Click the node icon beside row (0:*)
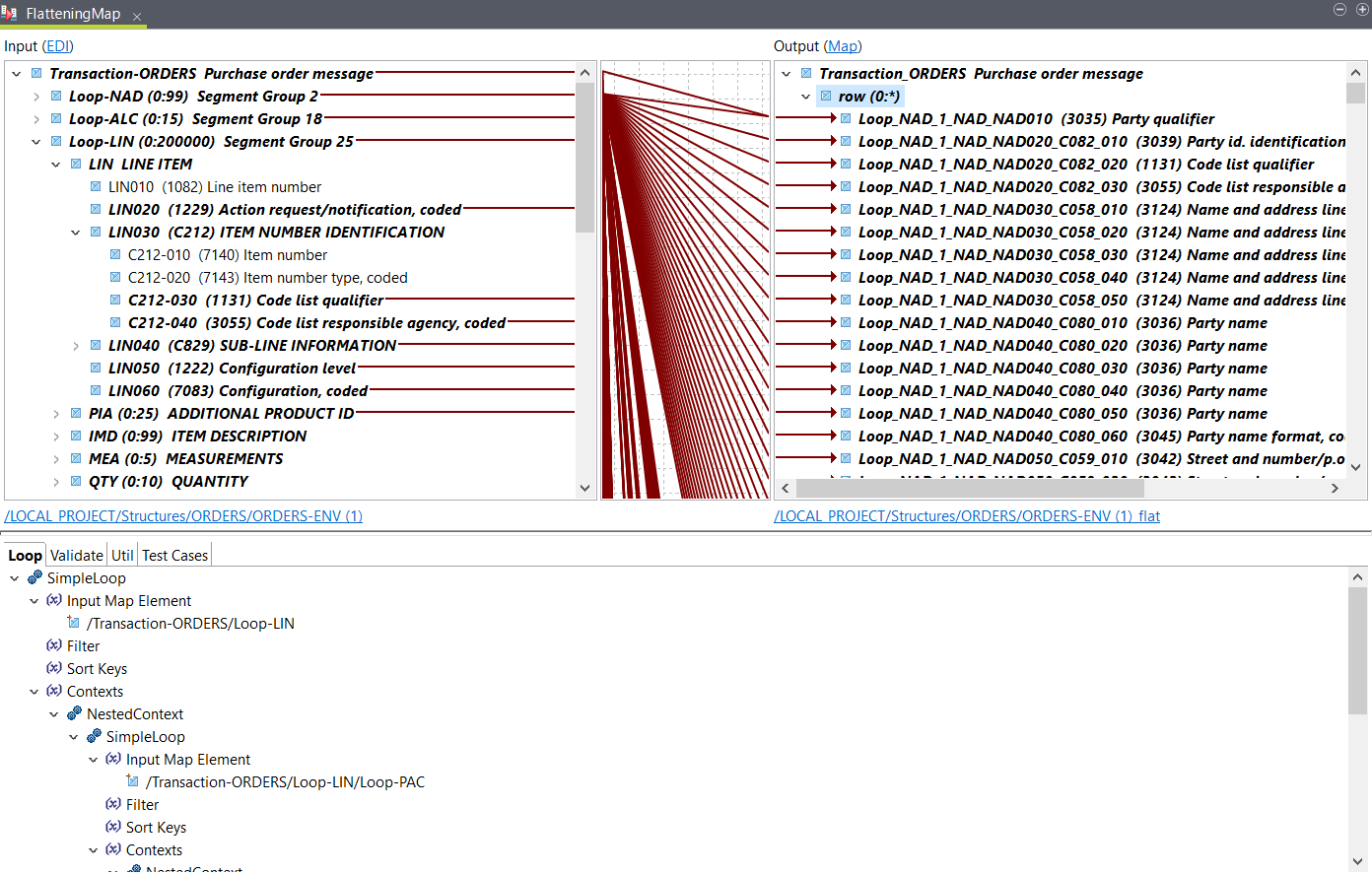The height and width of the screenshot is (875, 1372). click(x=826, y=97)
